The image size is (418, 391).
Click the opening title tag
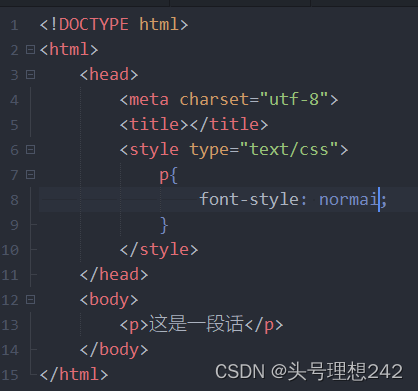point(154,124)
